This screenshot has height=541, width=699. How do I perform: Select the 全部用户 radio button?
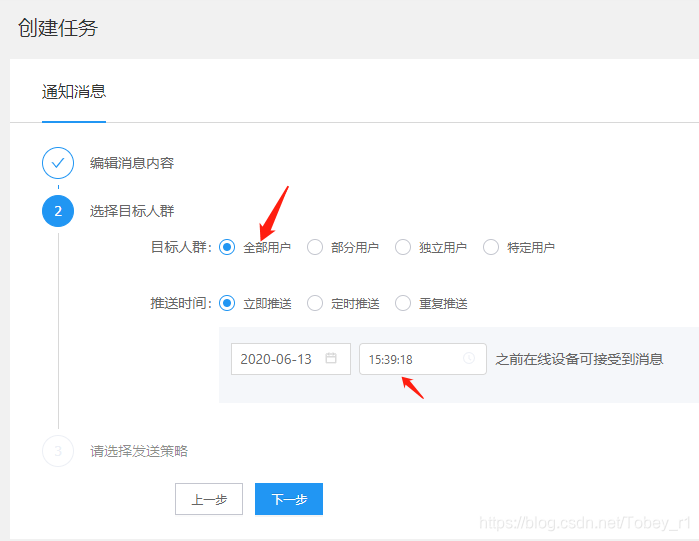(x=227, y=247)
